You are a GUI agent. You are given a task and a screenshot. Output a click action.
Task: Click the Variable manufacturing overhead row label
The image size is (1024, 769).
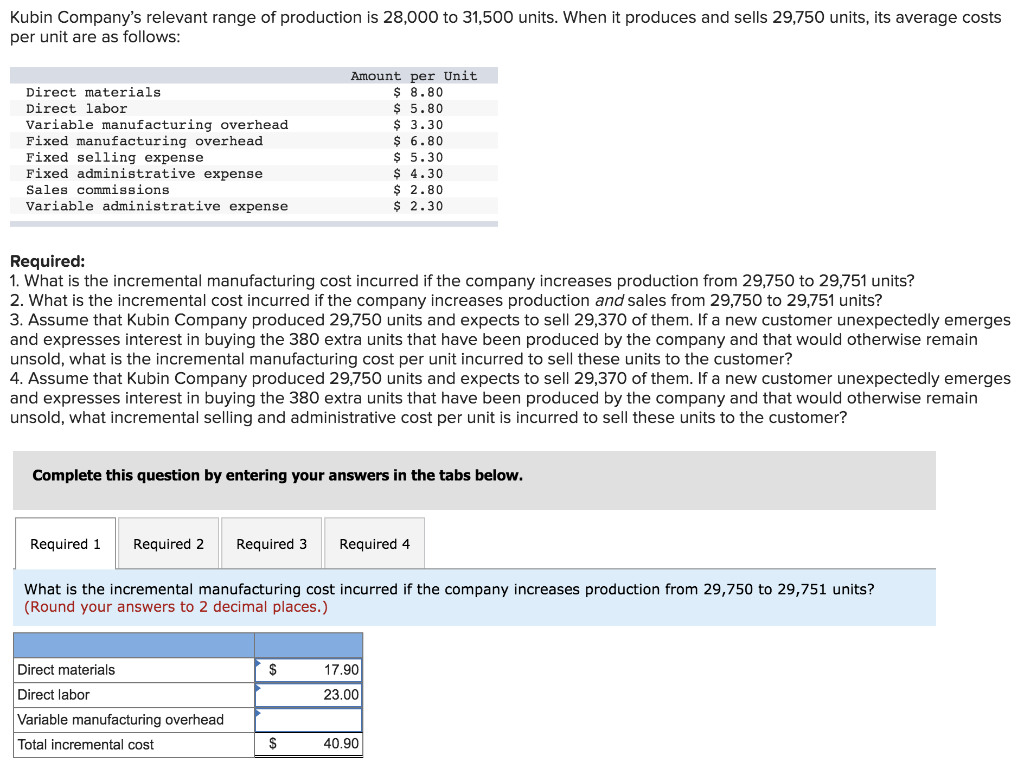(120, 719)
